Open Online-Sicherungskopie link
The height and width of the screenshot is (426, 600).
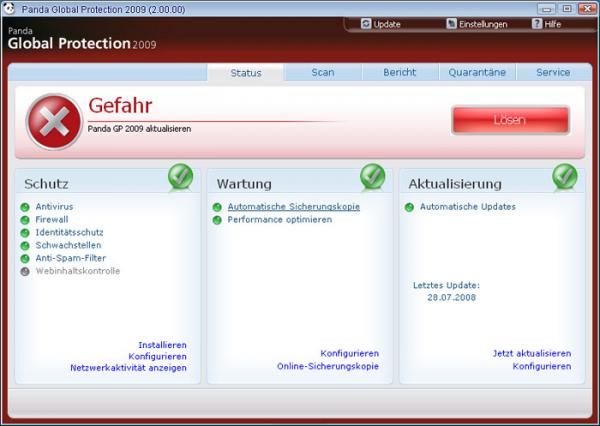point(328,366)
